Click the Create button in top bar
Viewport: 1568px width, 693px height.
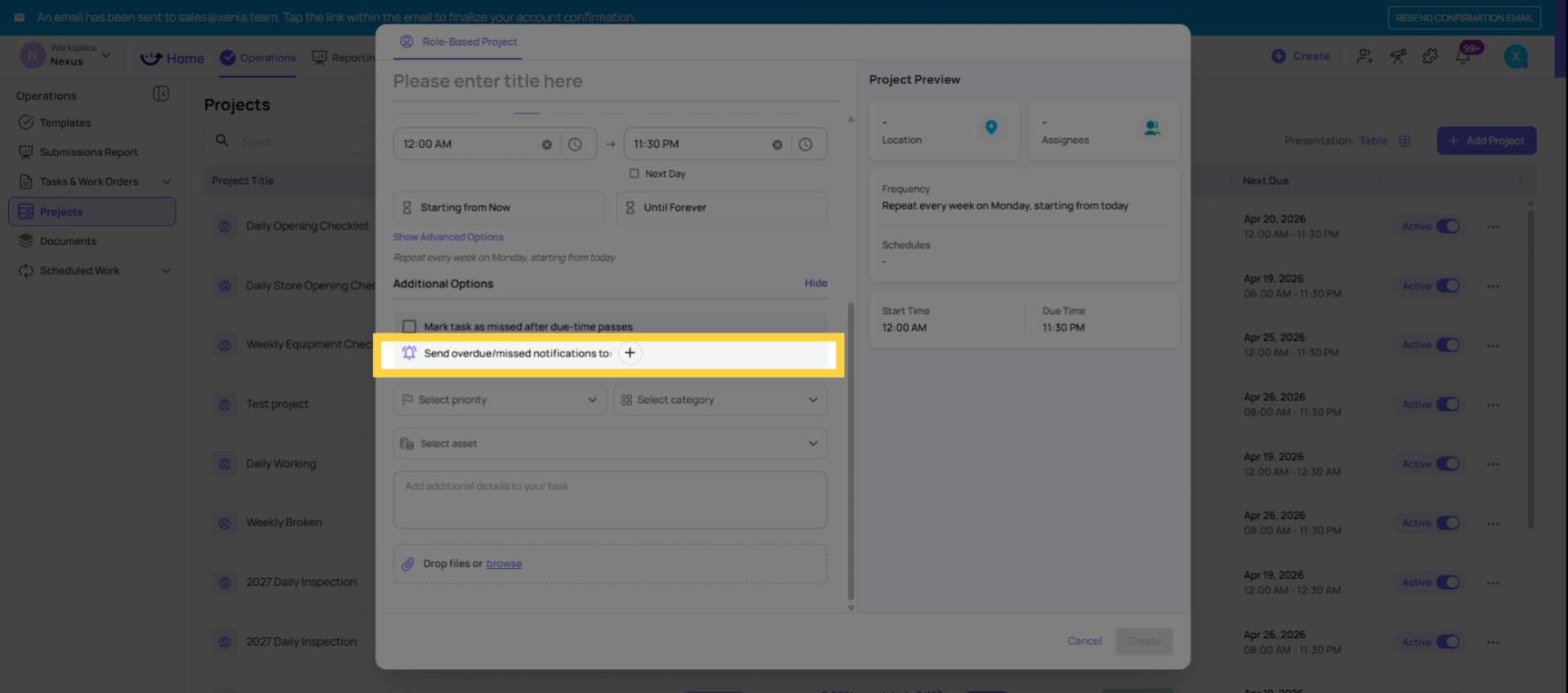(1300, 56)
